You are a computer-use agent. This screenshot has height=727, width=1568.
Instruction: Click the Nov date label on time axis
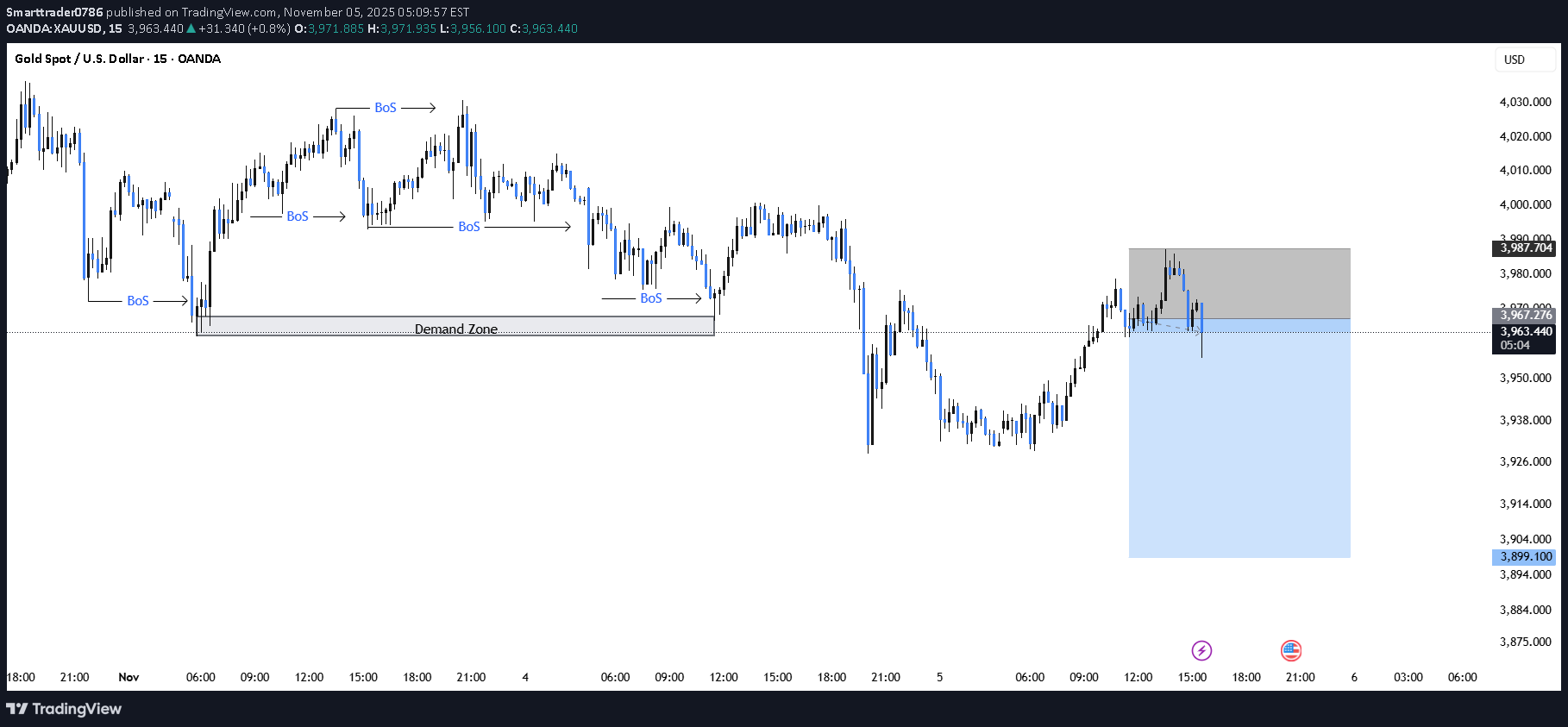tap(129, 677)
